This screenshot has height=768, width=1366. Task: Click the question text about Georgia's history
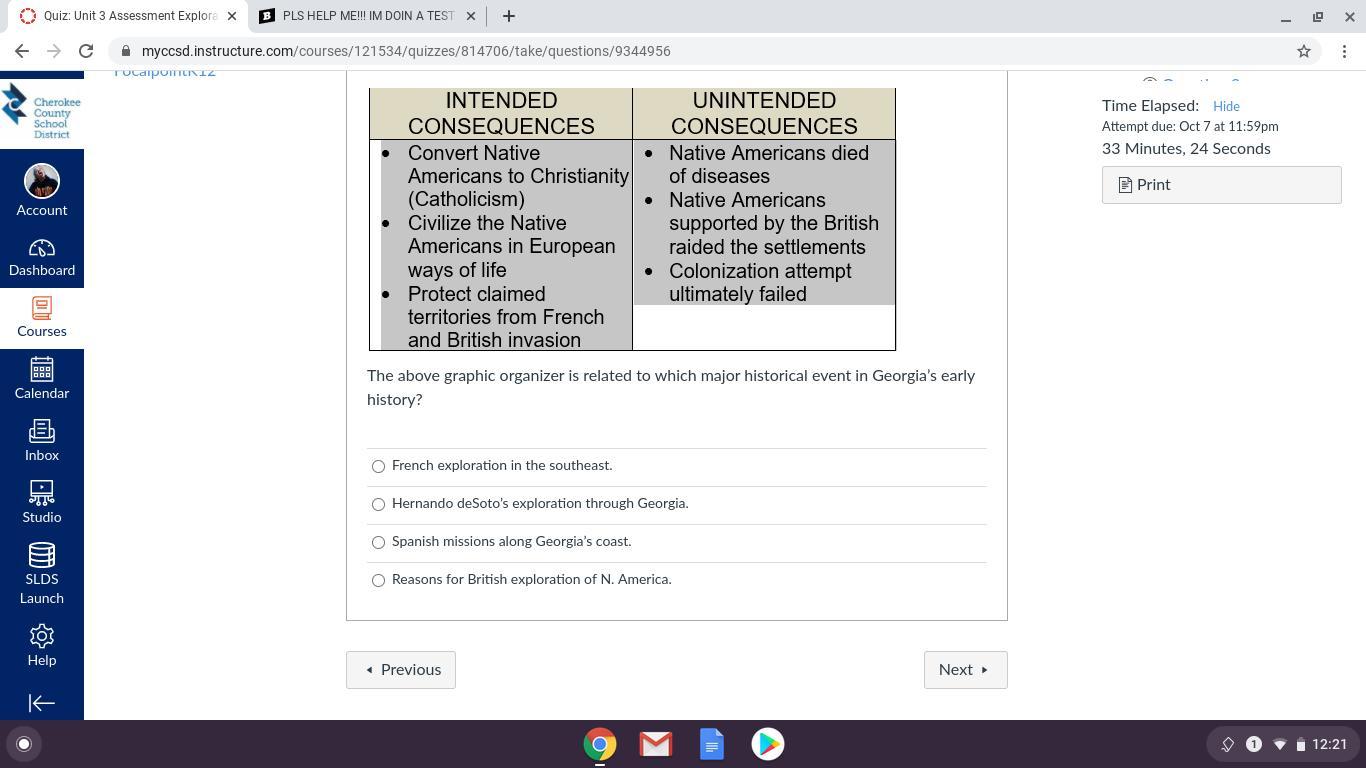671,388
